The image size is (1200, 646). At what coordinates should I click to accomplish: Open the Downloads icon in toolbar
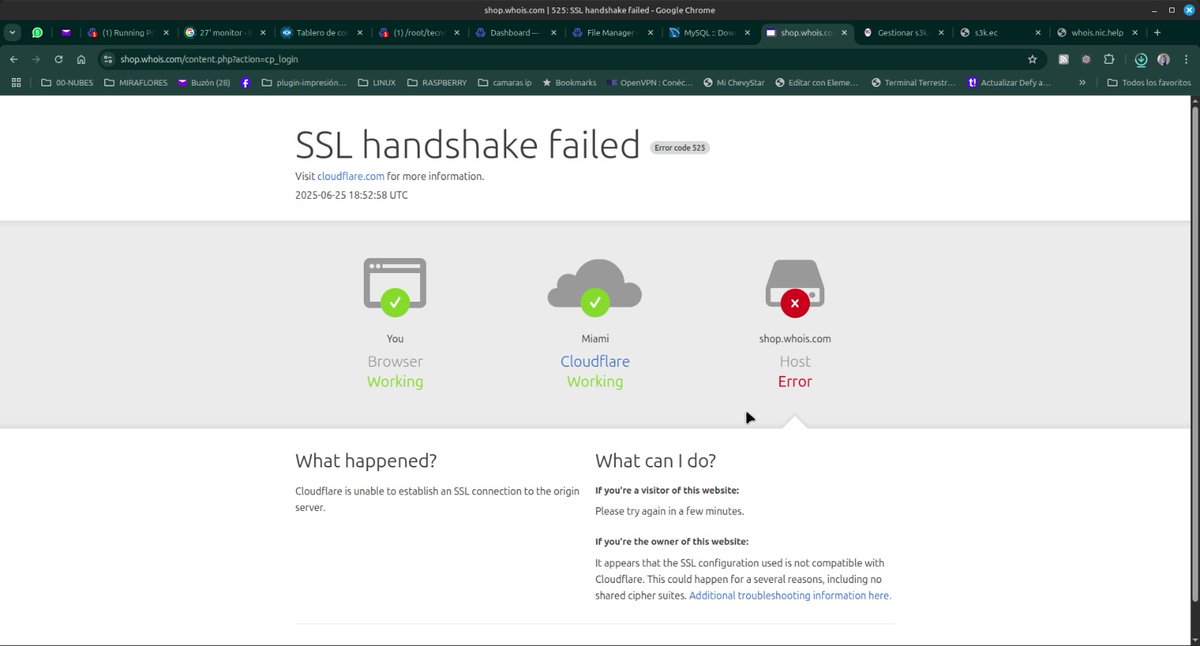coord(1140,59)
